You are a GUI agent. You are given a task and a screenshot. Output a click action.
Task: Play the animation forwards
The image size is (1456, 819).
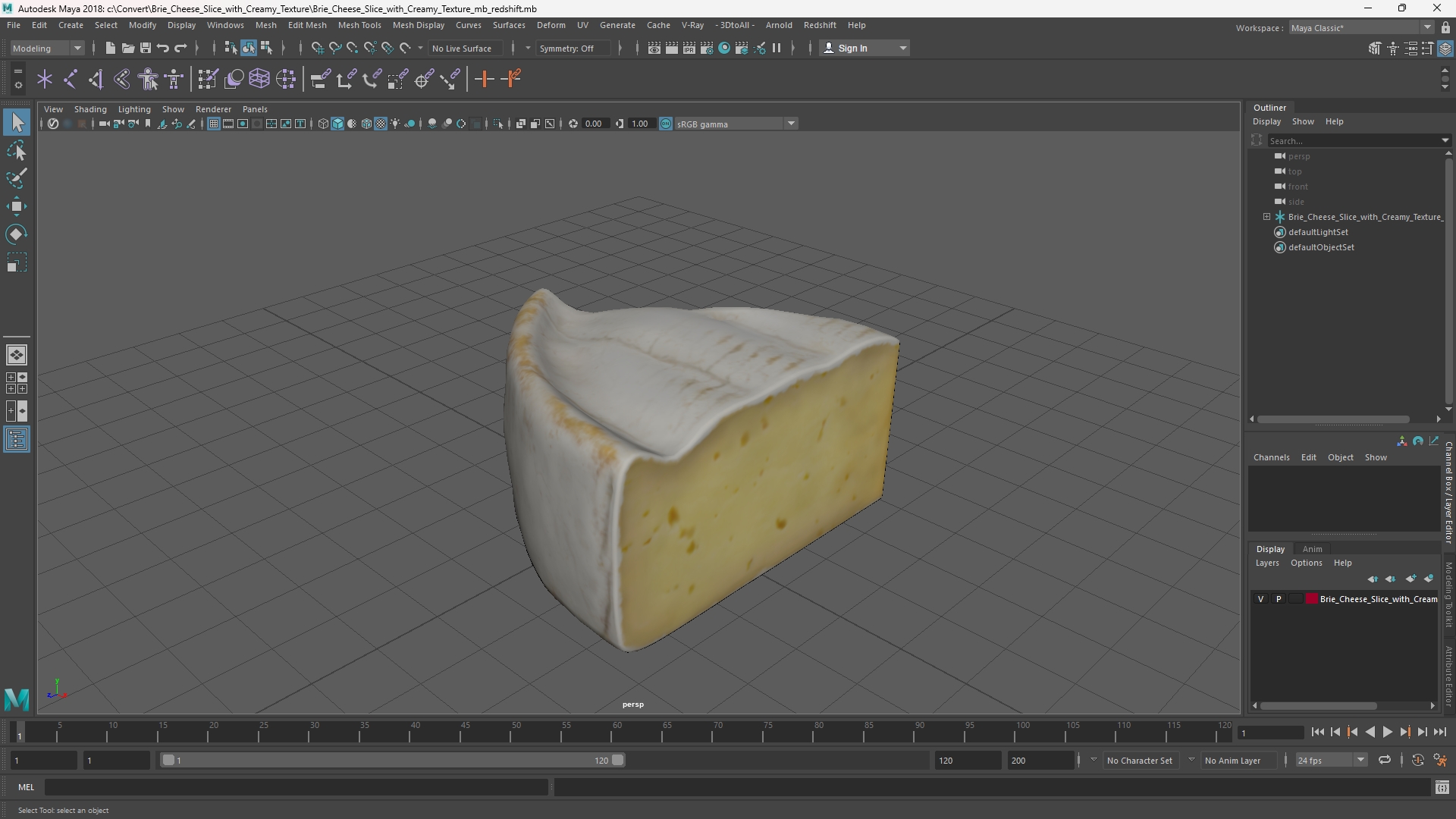pyautogui.click(x=1387, y=732)
